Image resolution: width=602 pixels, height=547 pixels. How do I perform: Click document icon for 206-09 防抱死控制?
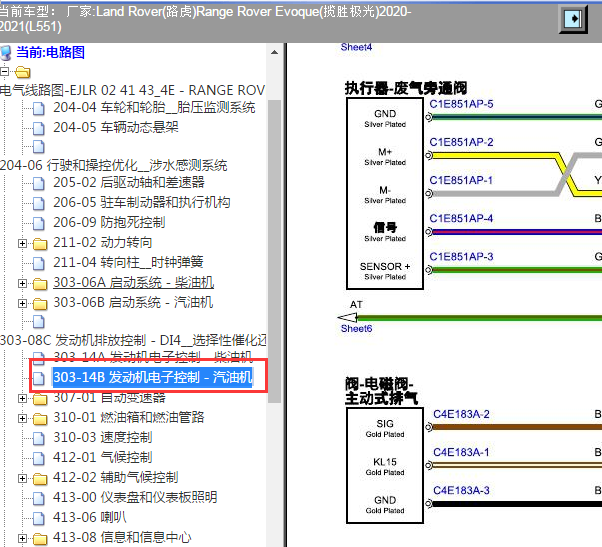(x=39, y=223)
